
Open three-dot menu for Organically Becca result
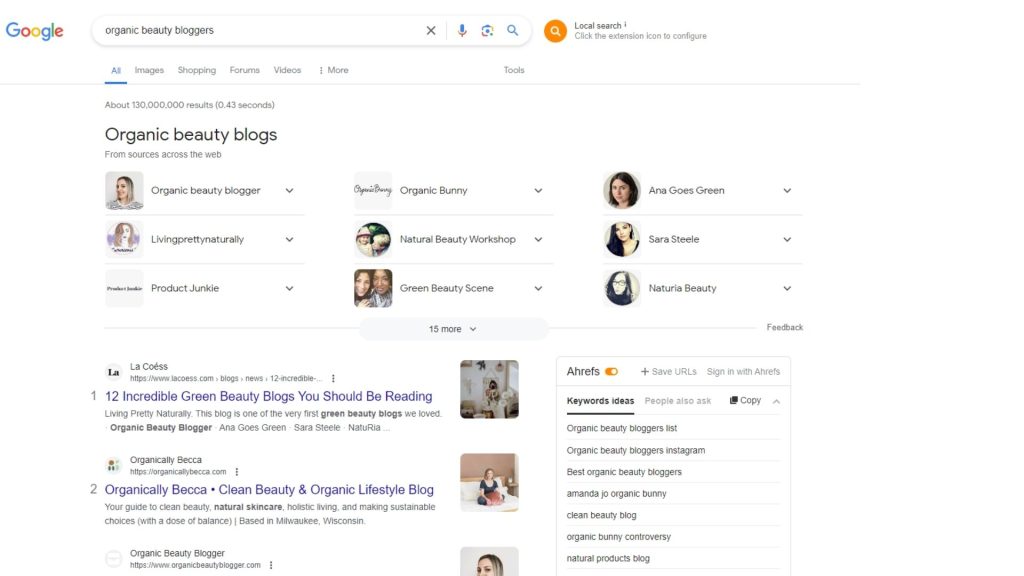click(x=236, y=472)
